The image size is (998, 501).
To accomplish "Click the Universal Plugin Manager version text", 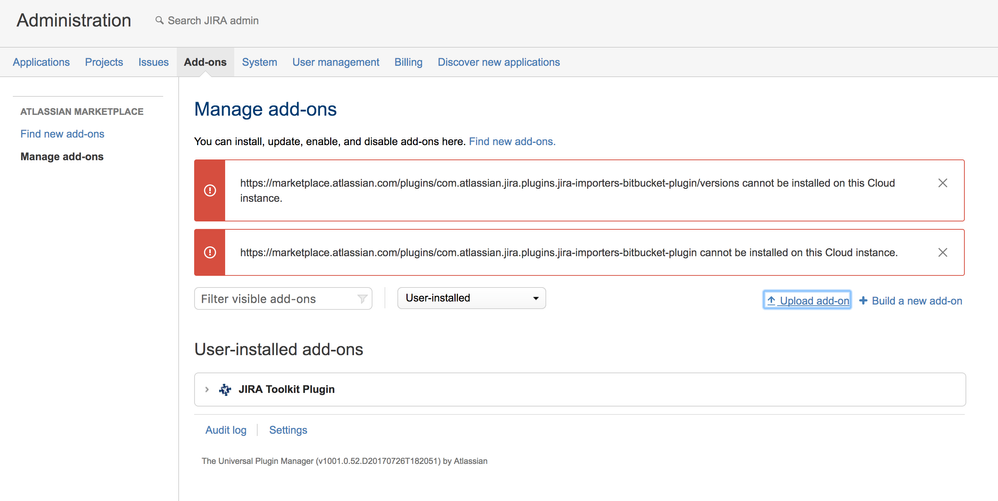I will point(344,461).
